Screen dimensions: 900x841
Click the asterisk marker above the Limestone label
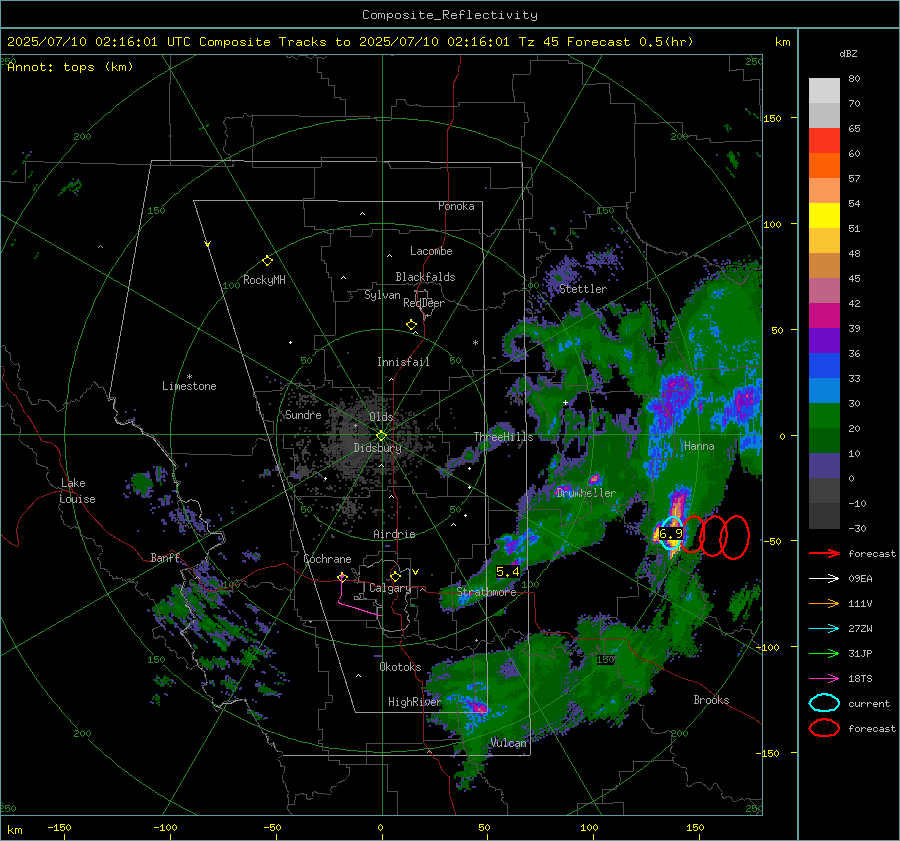pyautogui.click(x=189, y=377)
